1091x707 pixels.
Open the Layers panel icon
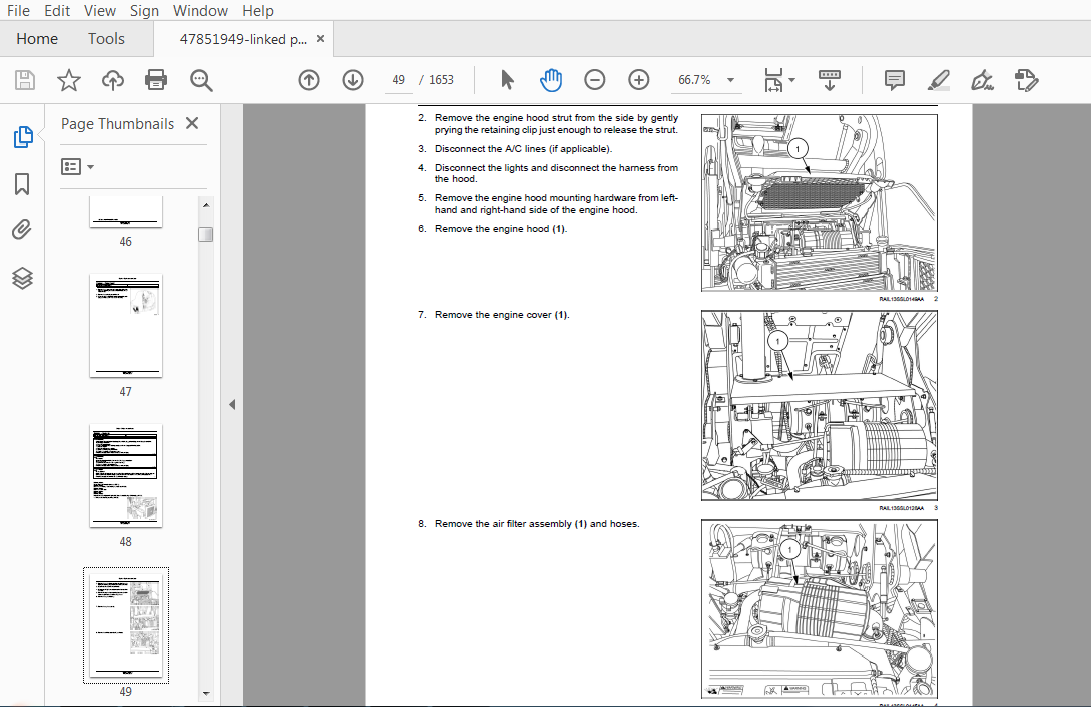click(x=22, y=278)
